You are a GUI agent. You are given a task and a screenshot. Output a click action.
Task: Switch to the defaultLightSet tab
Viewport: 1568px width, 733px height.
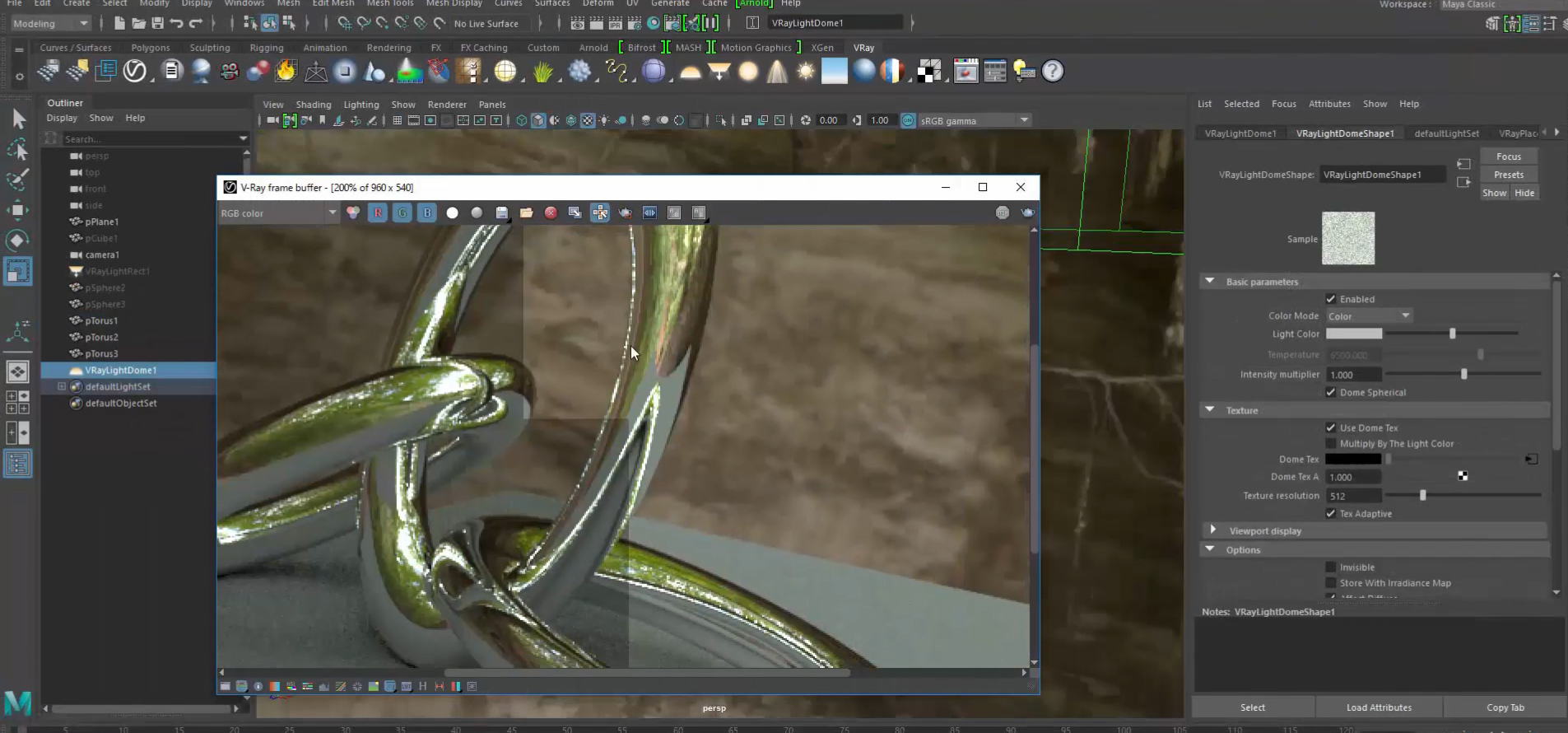(1446, 133)
